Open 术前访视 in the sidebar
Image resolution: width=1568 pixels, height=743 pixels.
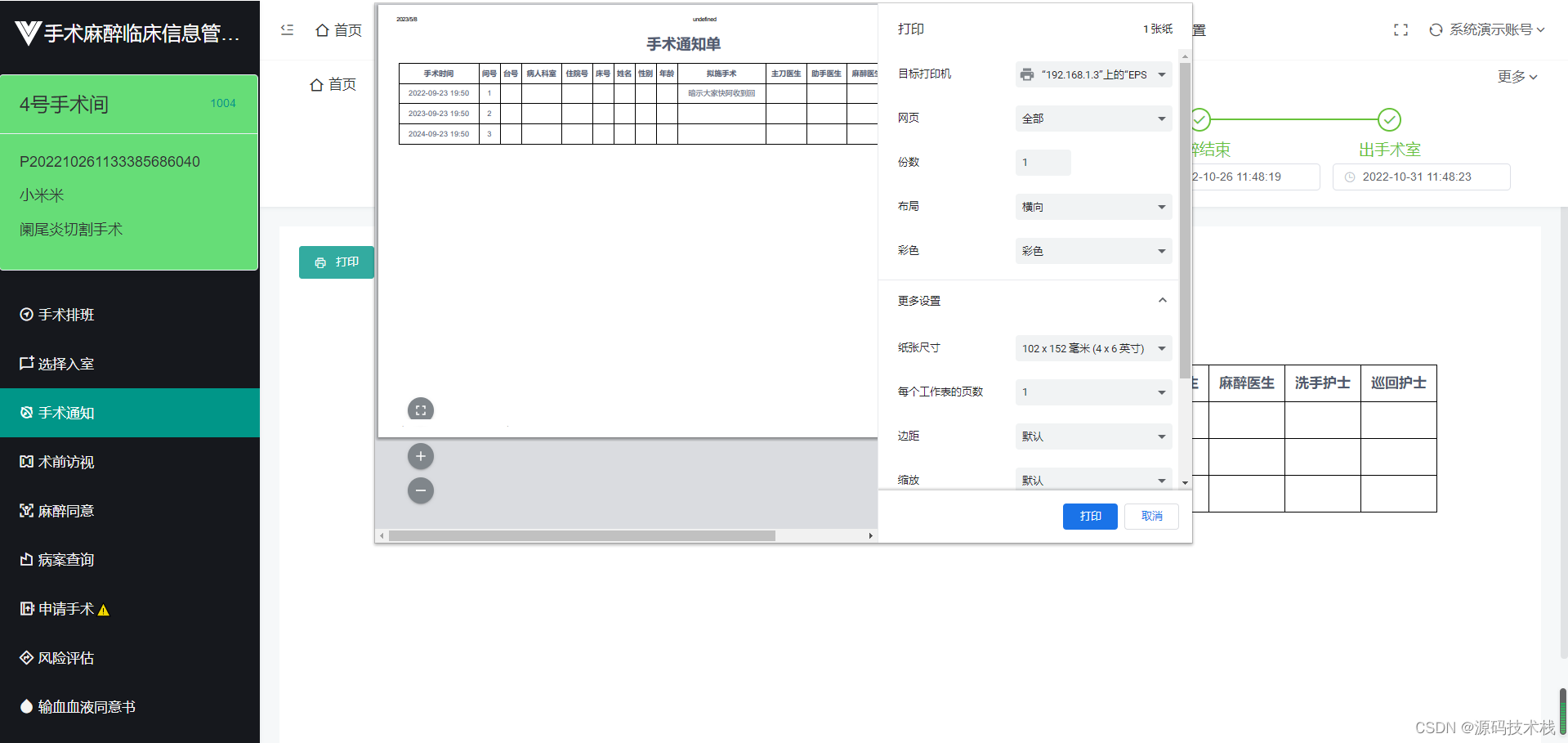(130, 462)
